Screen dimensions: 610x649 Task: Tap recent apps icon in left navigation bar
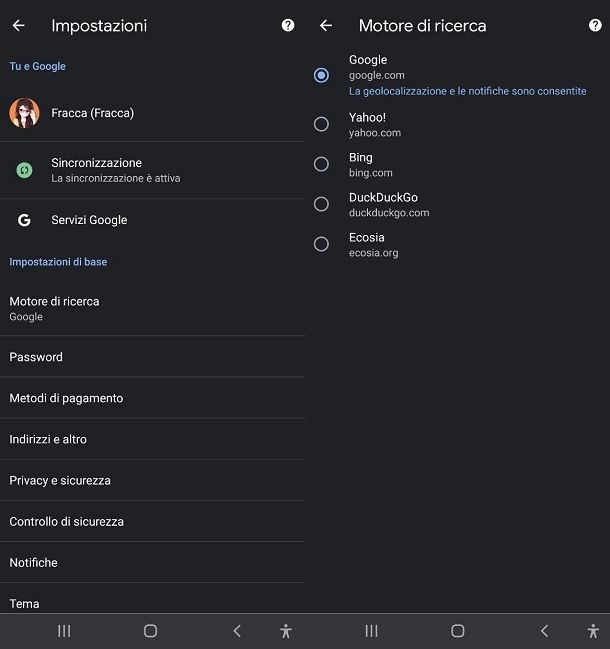64,631
